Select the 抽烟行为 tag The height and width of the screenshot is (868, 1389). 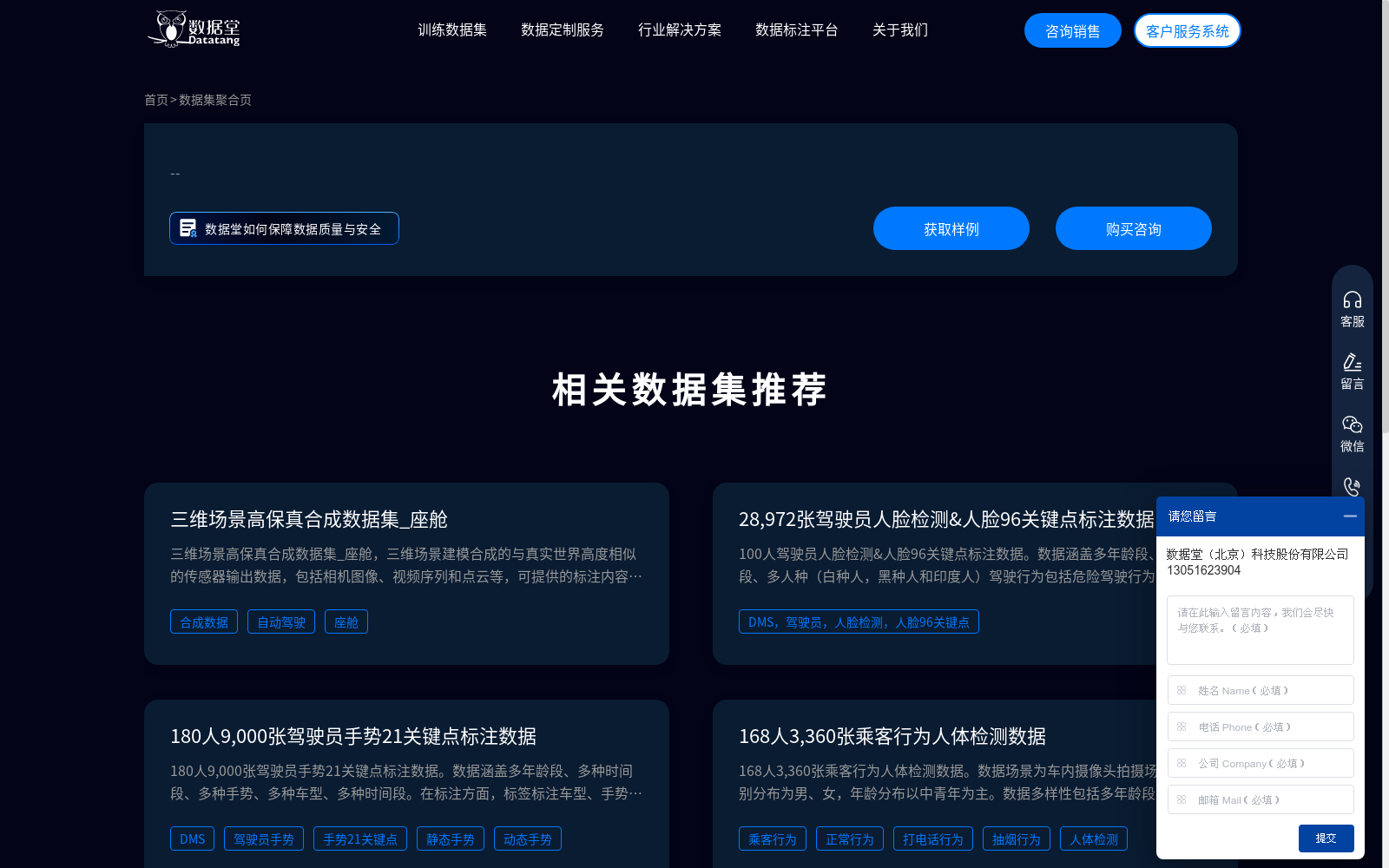click(1017, 838)
